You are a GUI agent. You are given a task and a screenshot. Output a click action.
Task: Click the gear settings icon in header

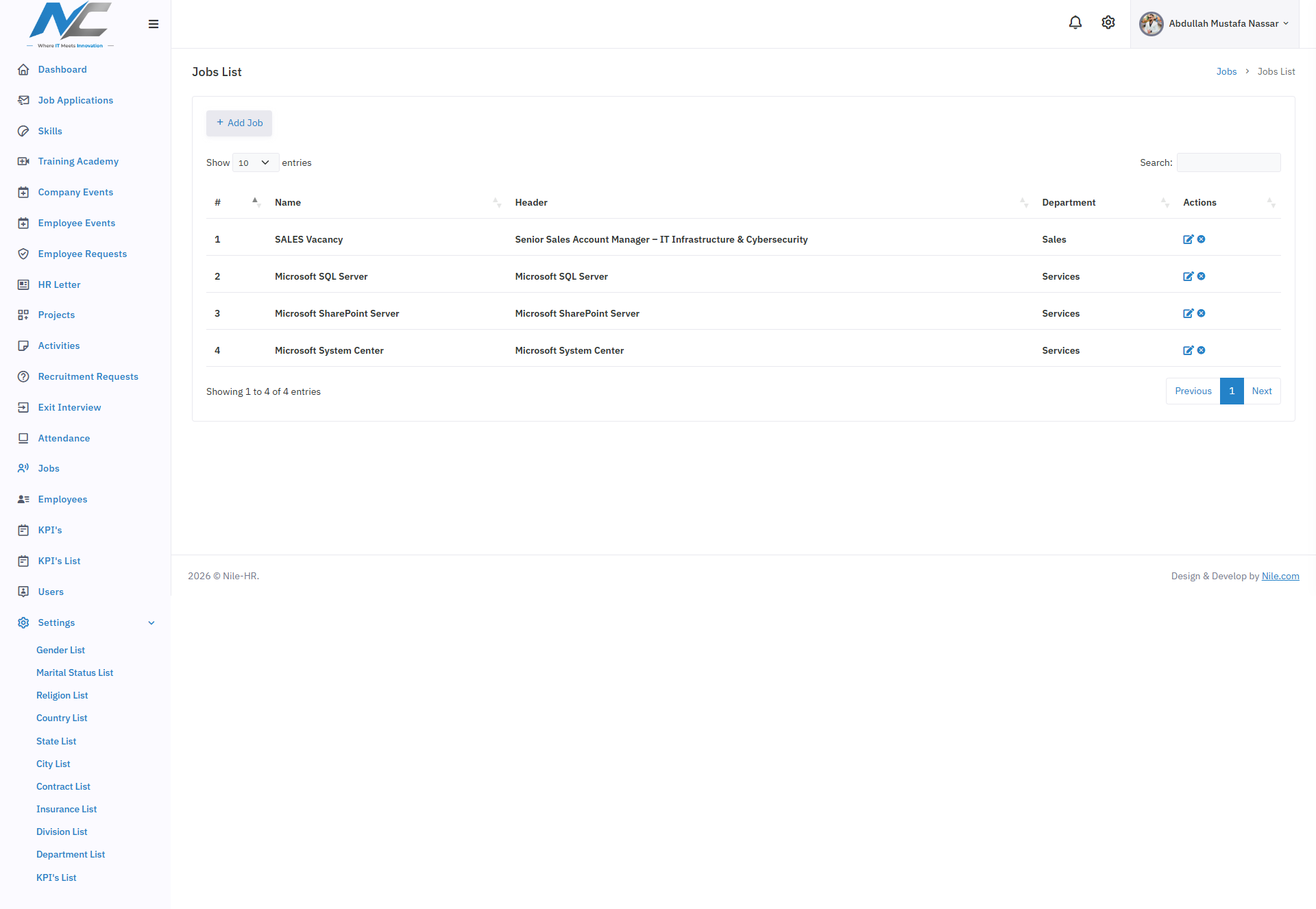click(x=1108, y=23)
